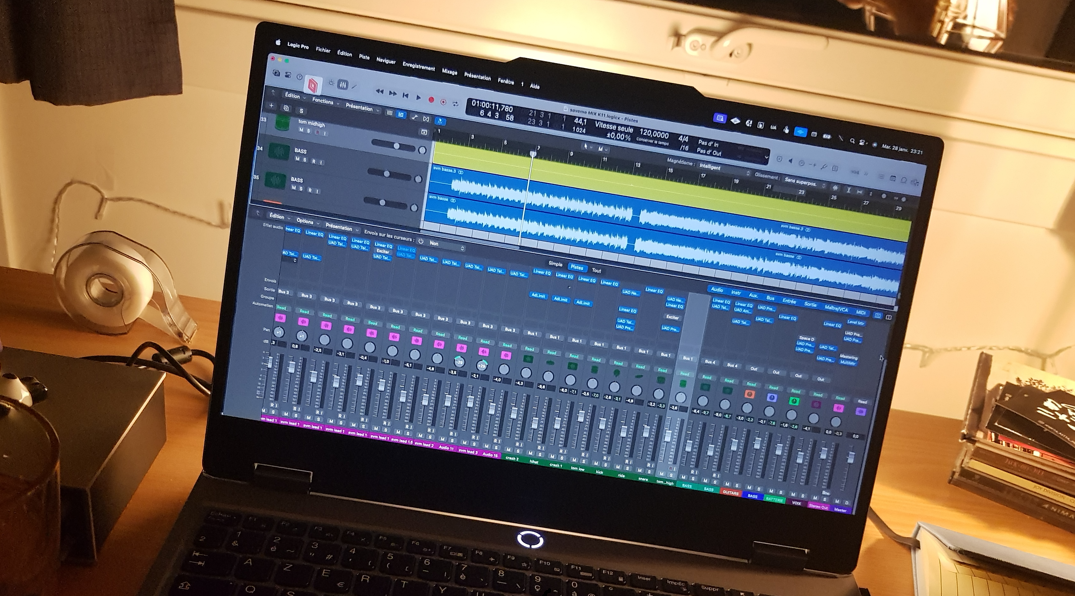Open the Fichier menu
Image resolution: width=1075 pixels, height=596 pixels.
pos(323,49)
